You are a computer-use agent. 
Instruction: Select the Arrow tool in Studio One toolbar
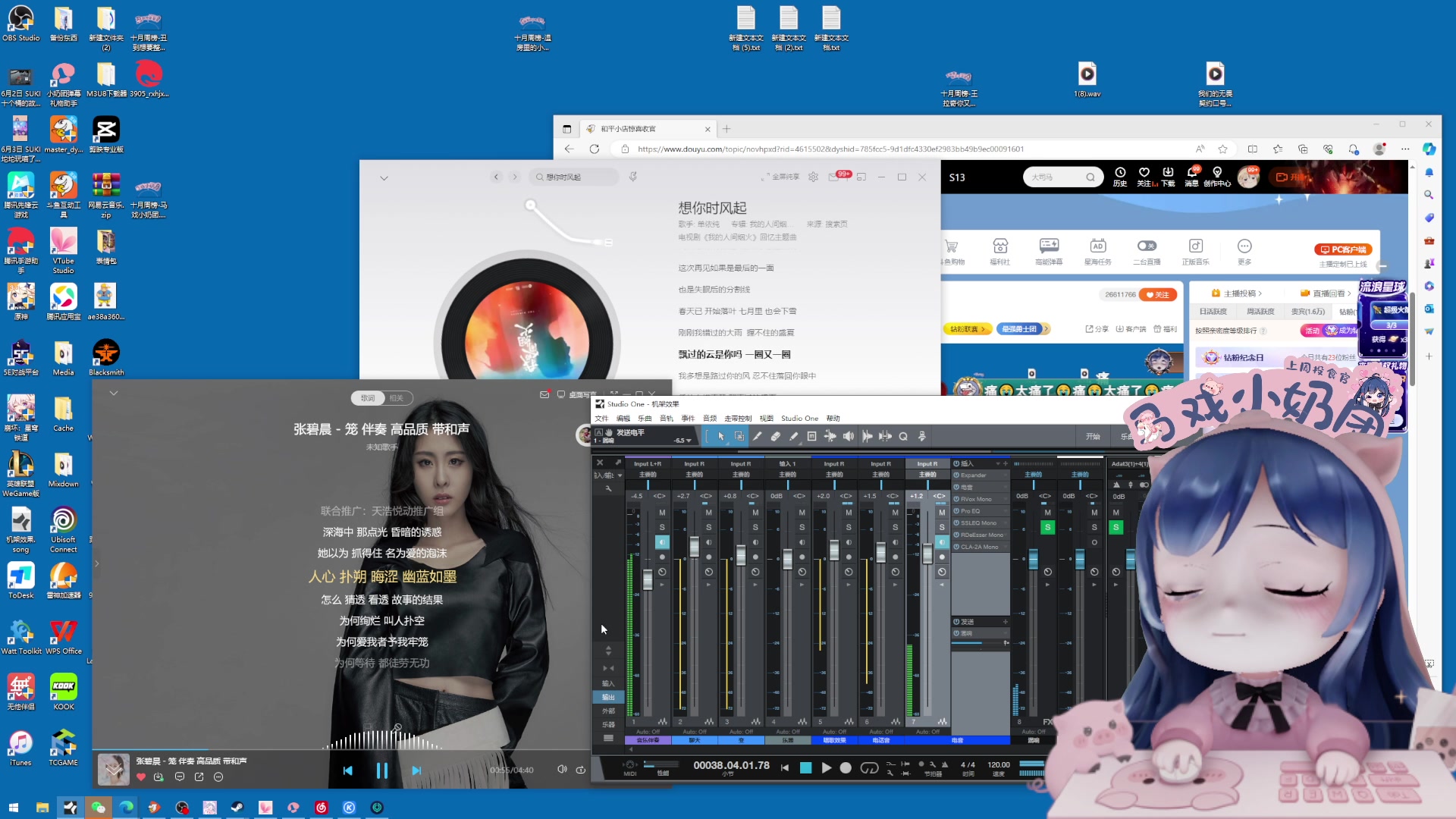pyautogui.click(x=720, y=437)
